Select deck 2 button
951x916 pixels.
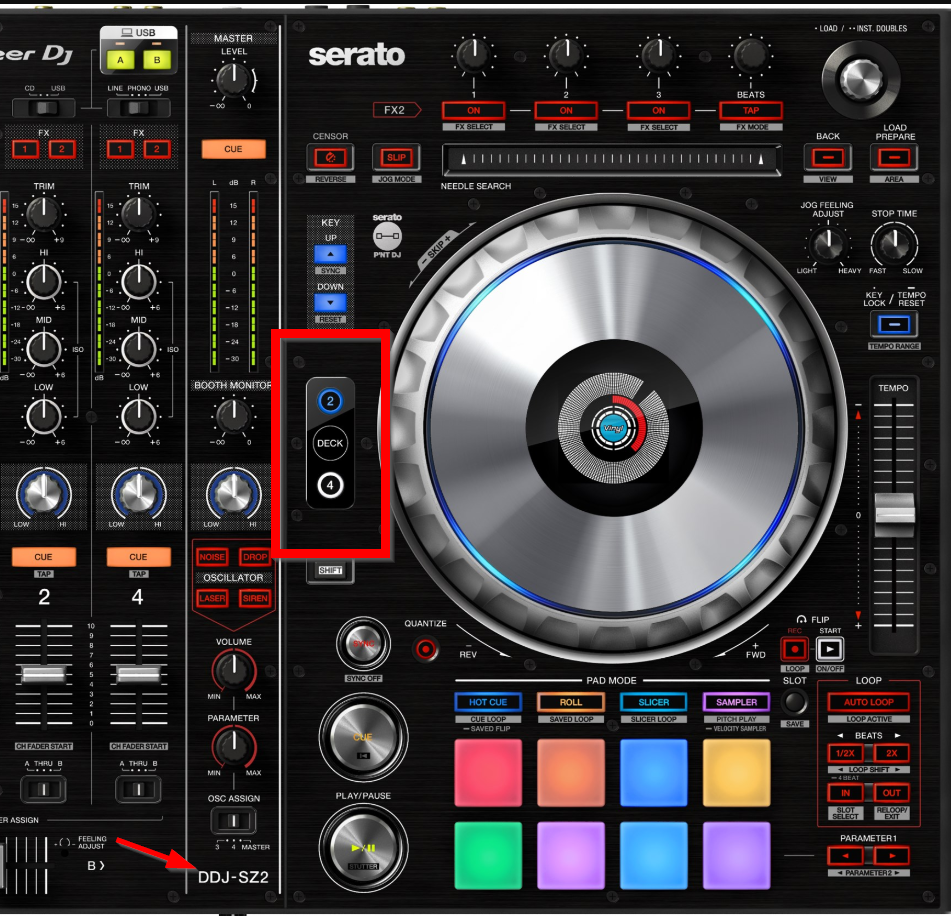coord(330,401)
